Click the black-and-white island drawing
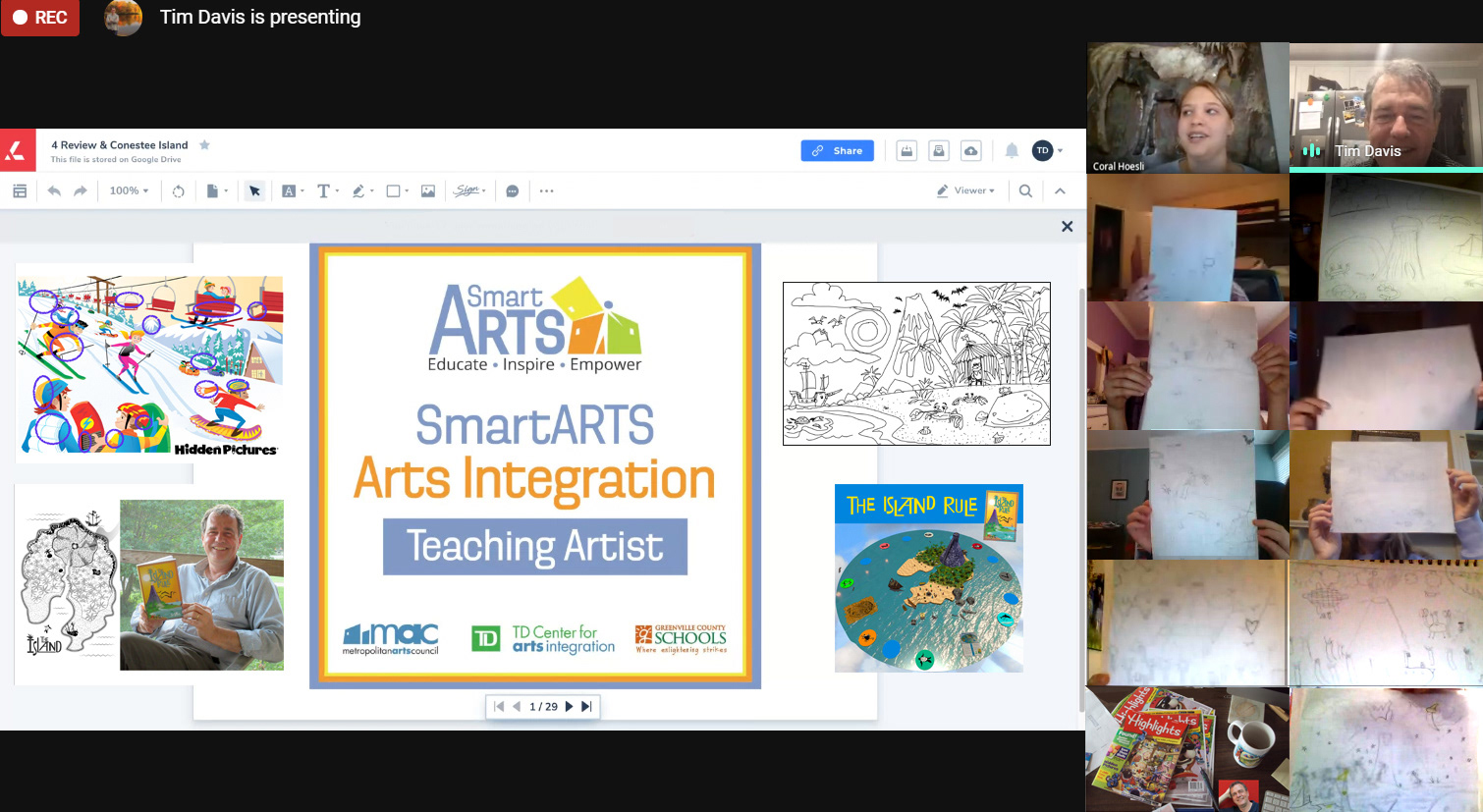 click(x=916, y=363)
